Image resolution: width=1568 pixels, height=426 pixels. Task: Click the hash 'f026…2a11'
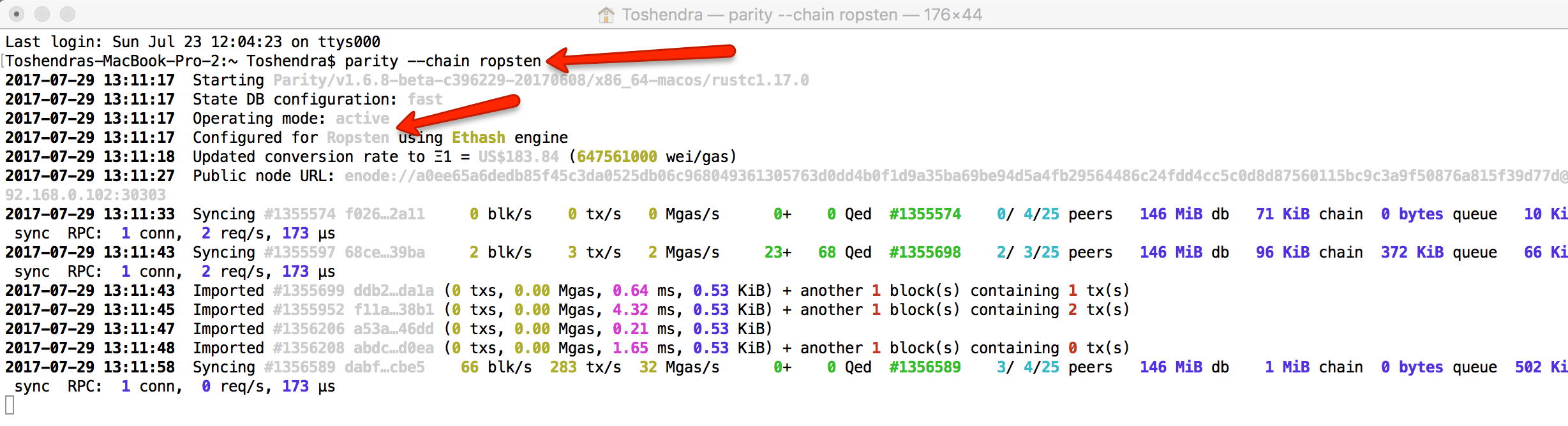tap(385, 214)
